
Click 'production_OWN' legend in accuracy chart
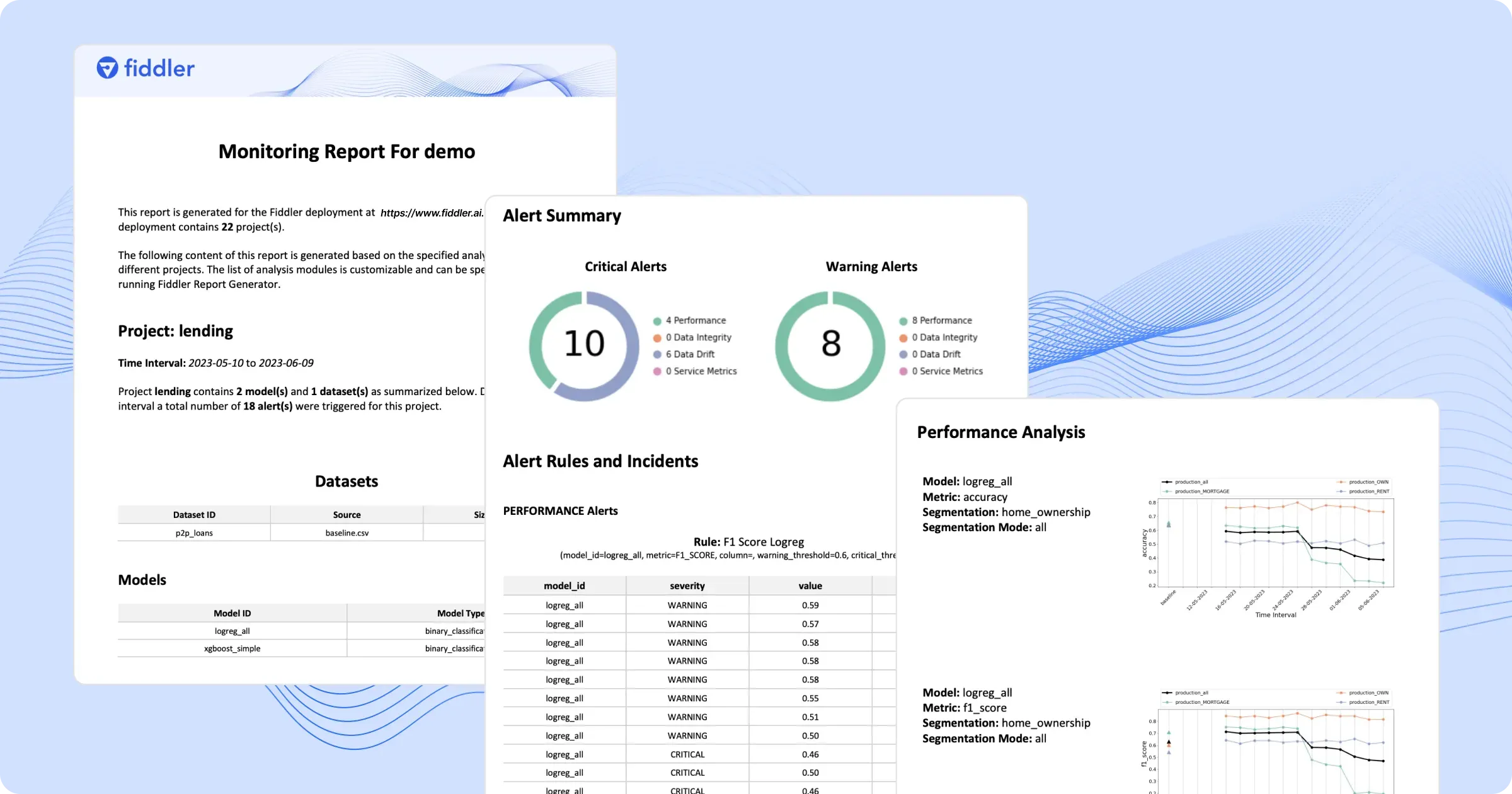[x=1363, y=482]
